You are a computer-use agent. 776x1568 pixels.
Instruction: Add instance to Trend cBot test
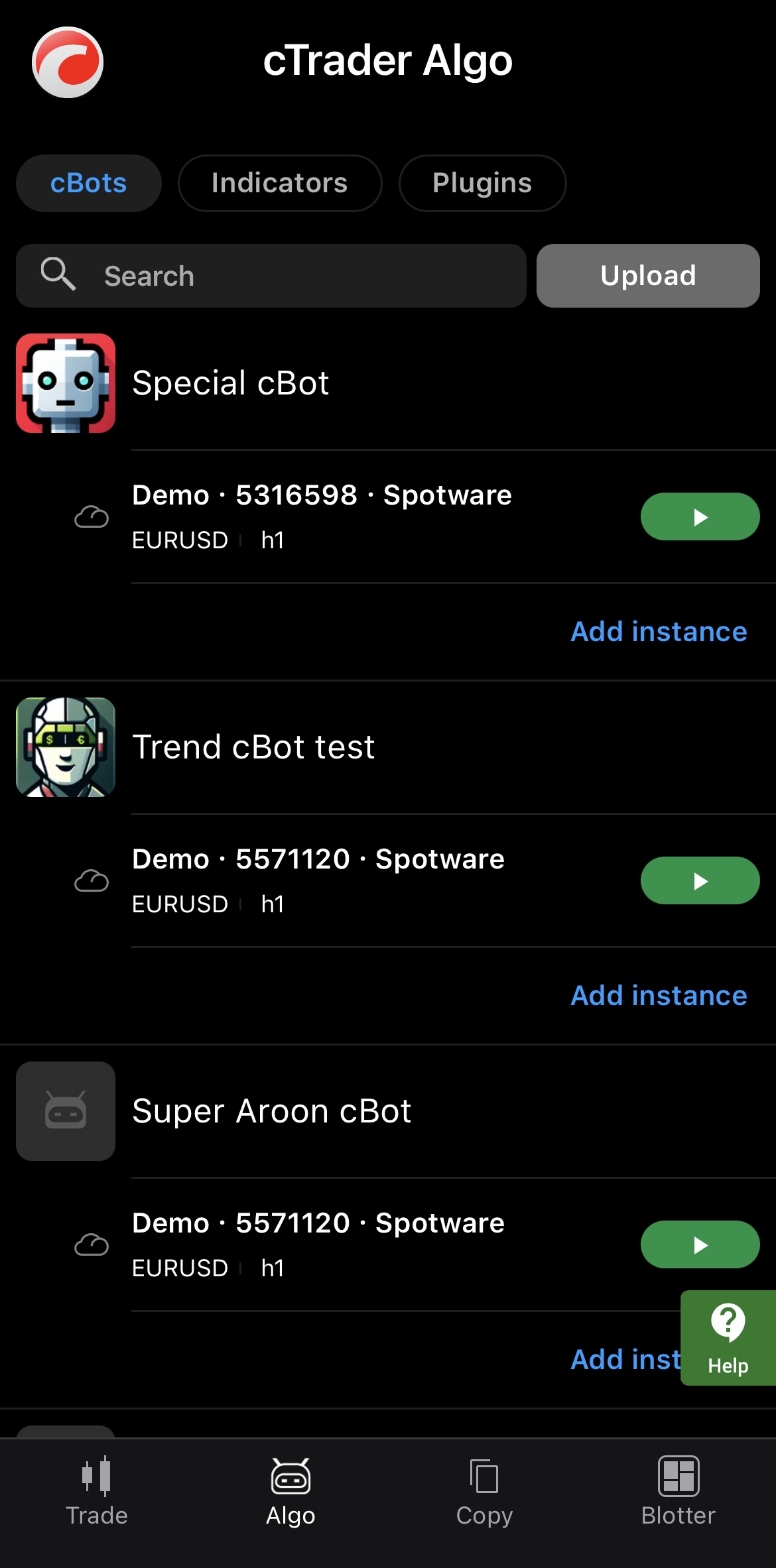pos(659,995)
